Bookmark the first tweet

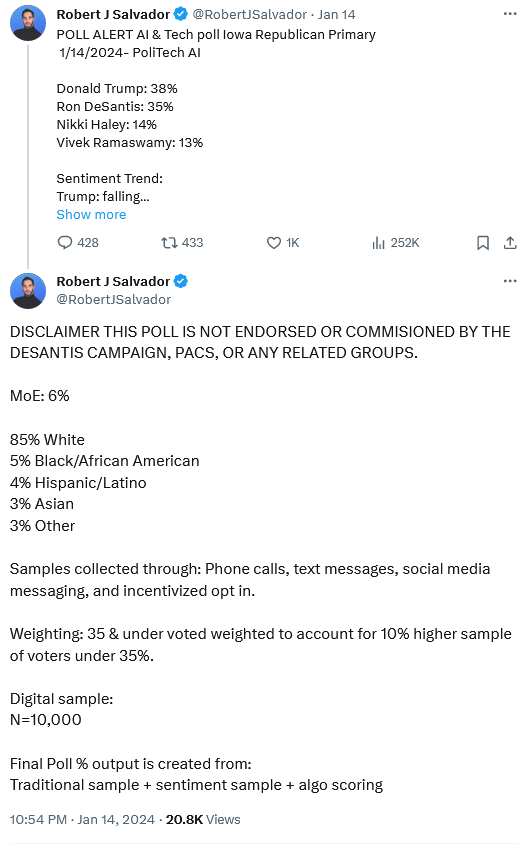(x=483, y=243)
